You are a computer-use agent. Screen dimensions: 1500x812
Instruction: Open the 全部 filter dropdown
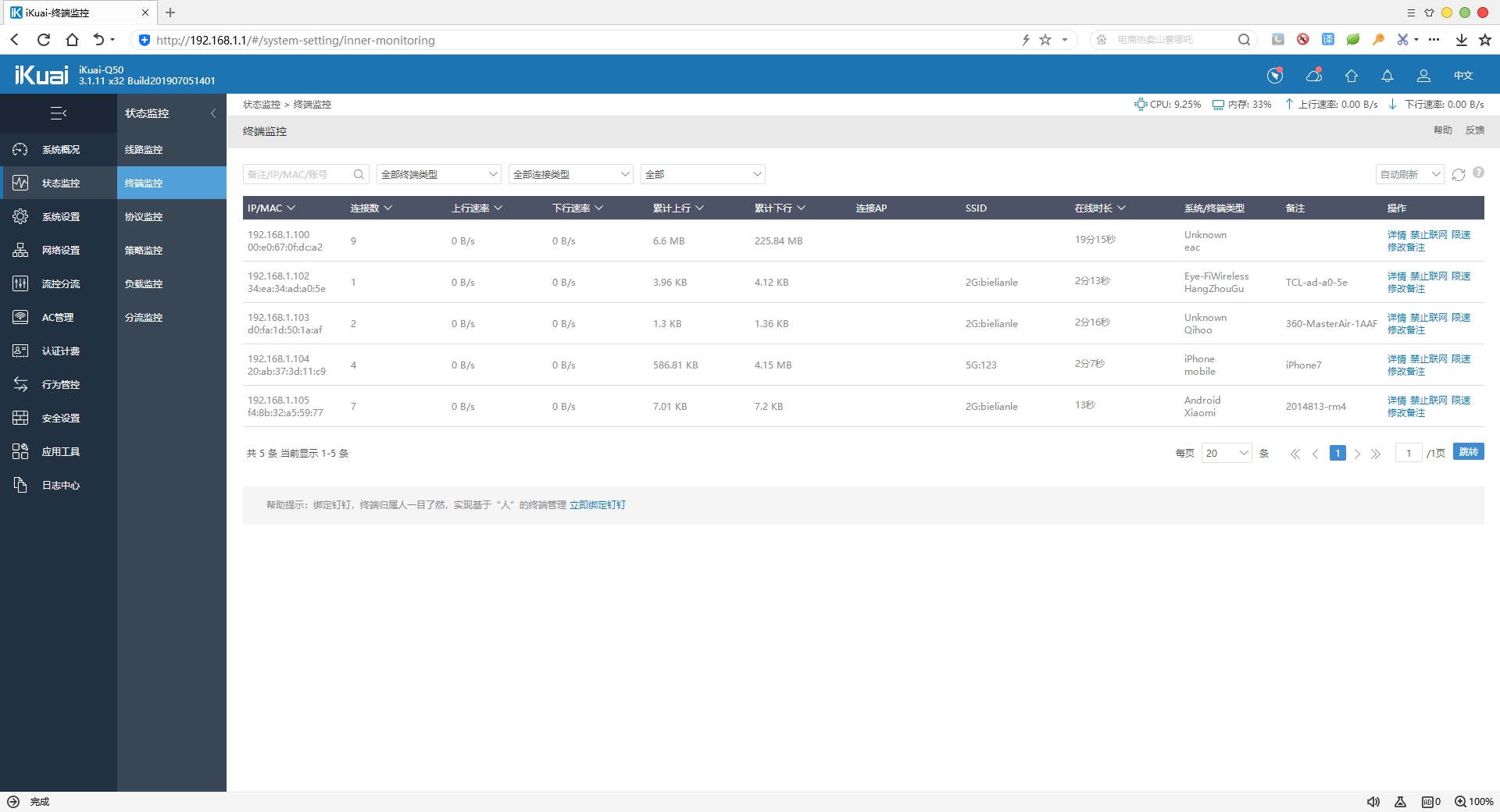[702, 174]
